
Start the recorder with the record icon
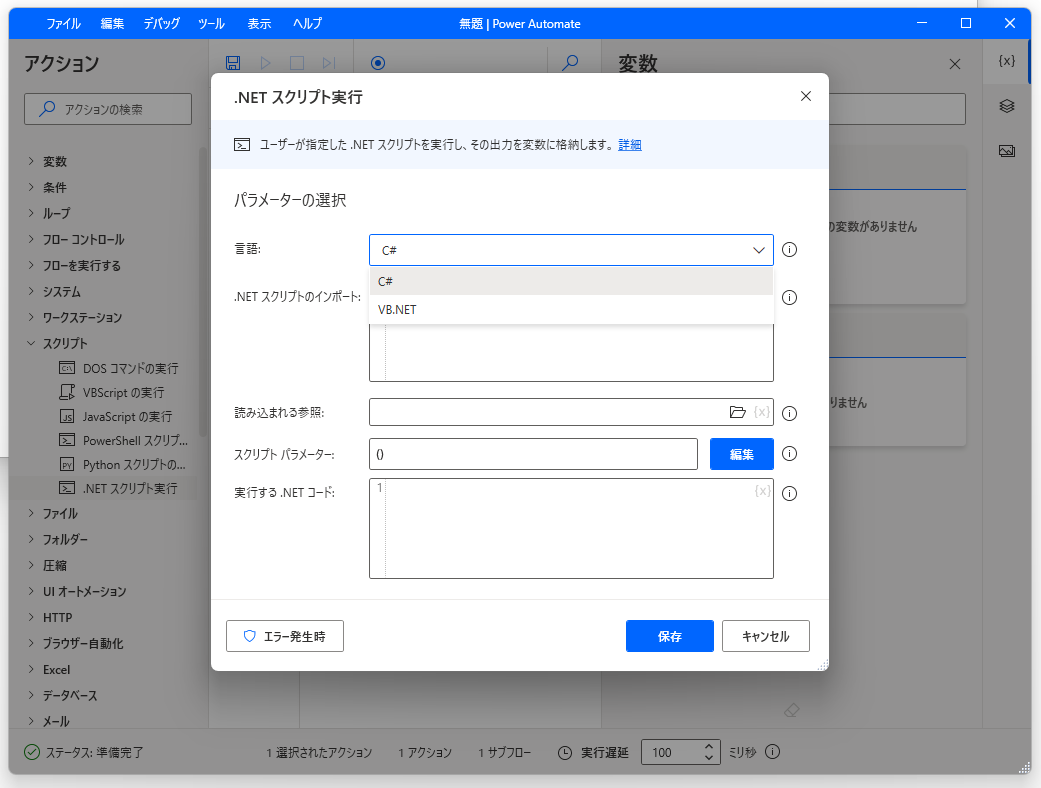click(378, 62)
